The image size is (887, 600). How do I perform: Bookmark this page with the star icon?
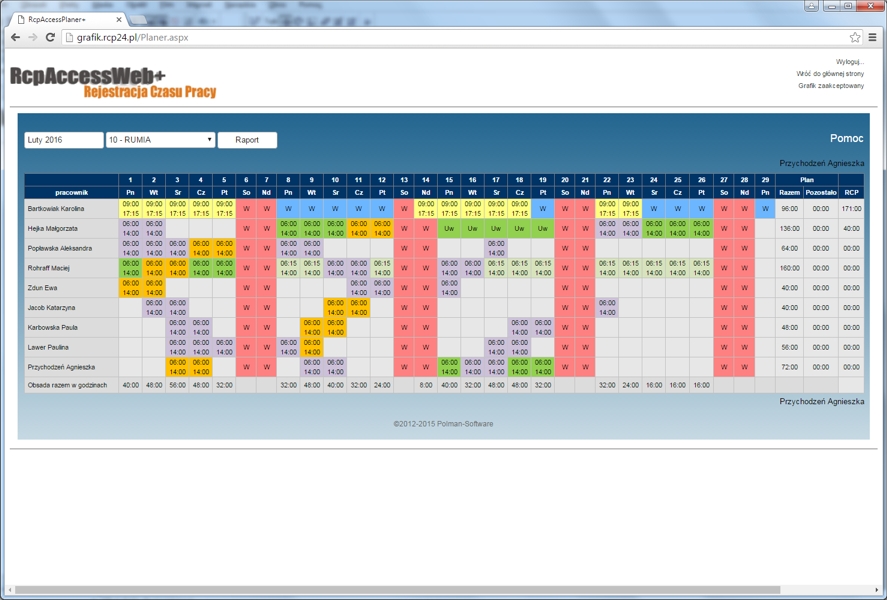click(x=854, y=37)
